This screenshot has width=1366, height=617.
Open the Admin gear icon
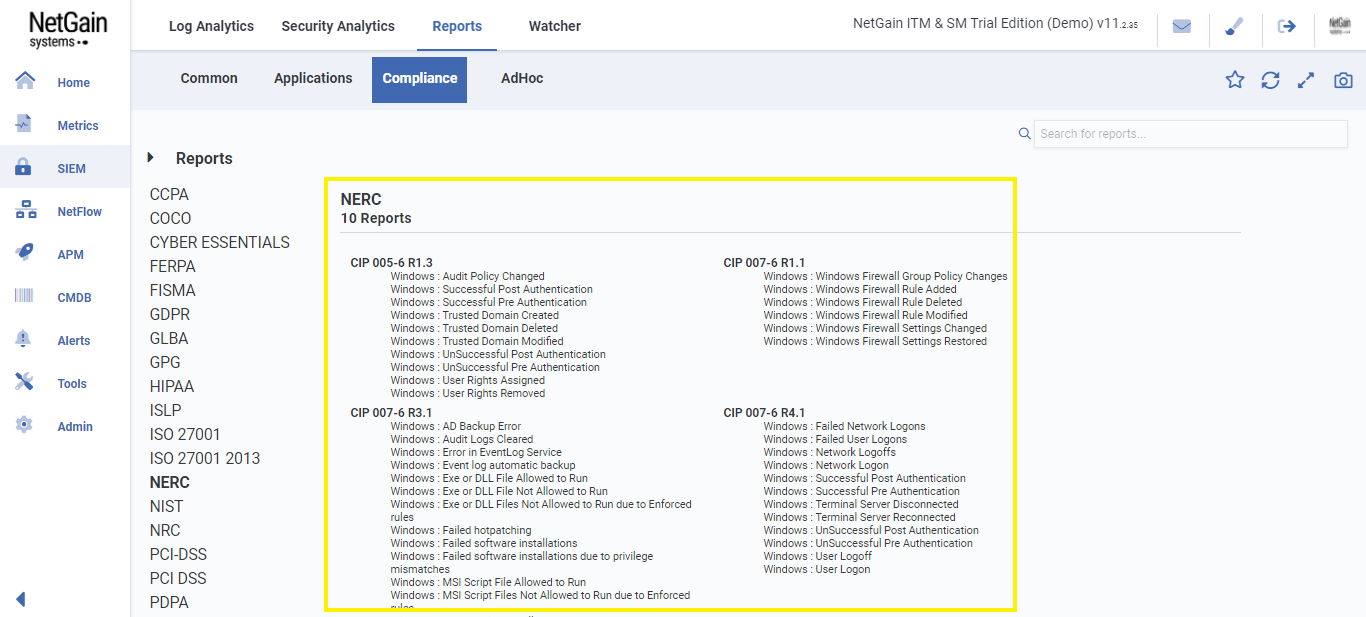coord(25,425)
